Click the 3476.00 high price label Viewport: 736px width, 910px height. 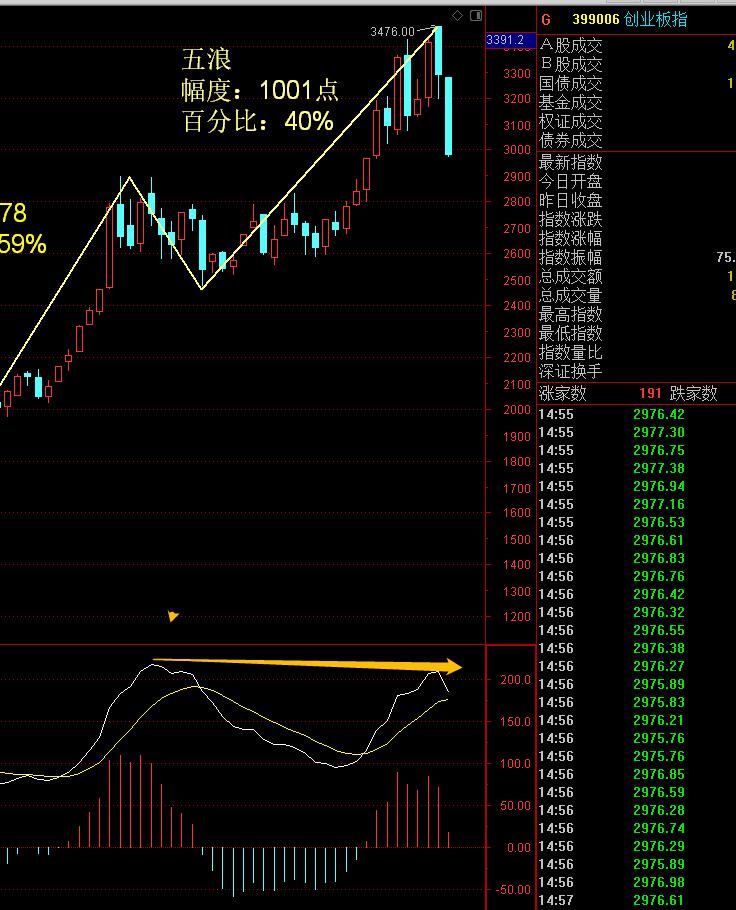click(392, 31)
